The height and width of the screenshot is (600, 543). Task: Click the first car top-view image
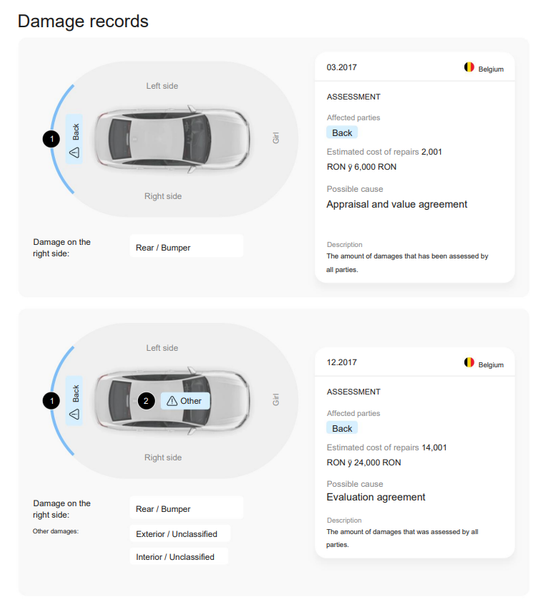(172, 139)
